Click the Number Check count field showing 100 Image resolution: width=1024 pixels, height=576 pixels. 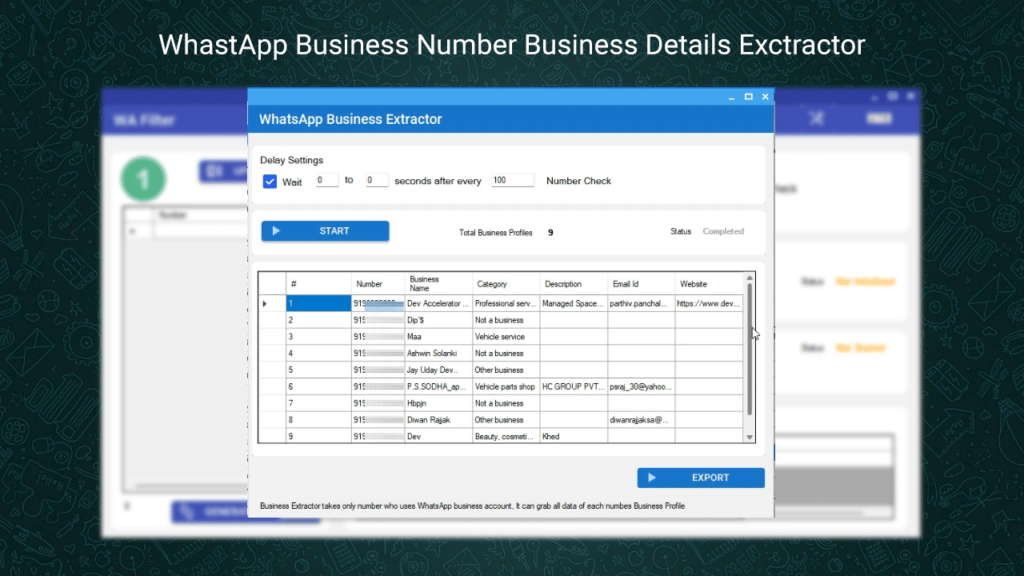512,181
